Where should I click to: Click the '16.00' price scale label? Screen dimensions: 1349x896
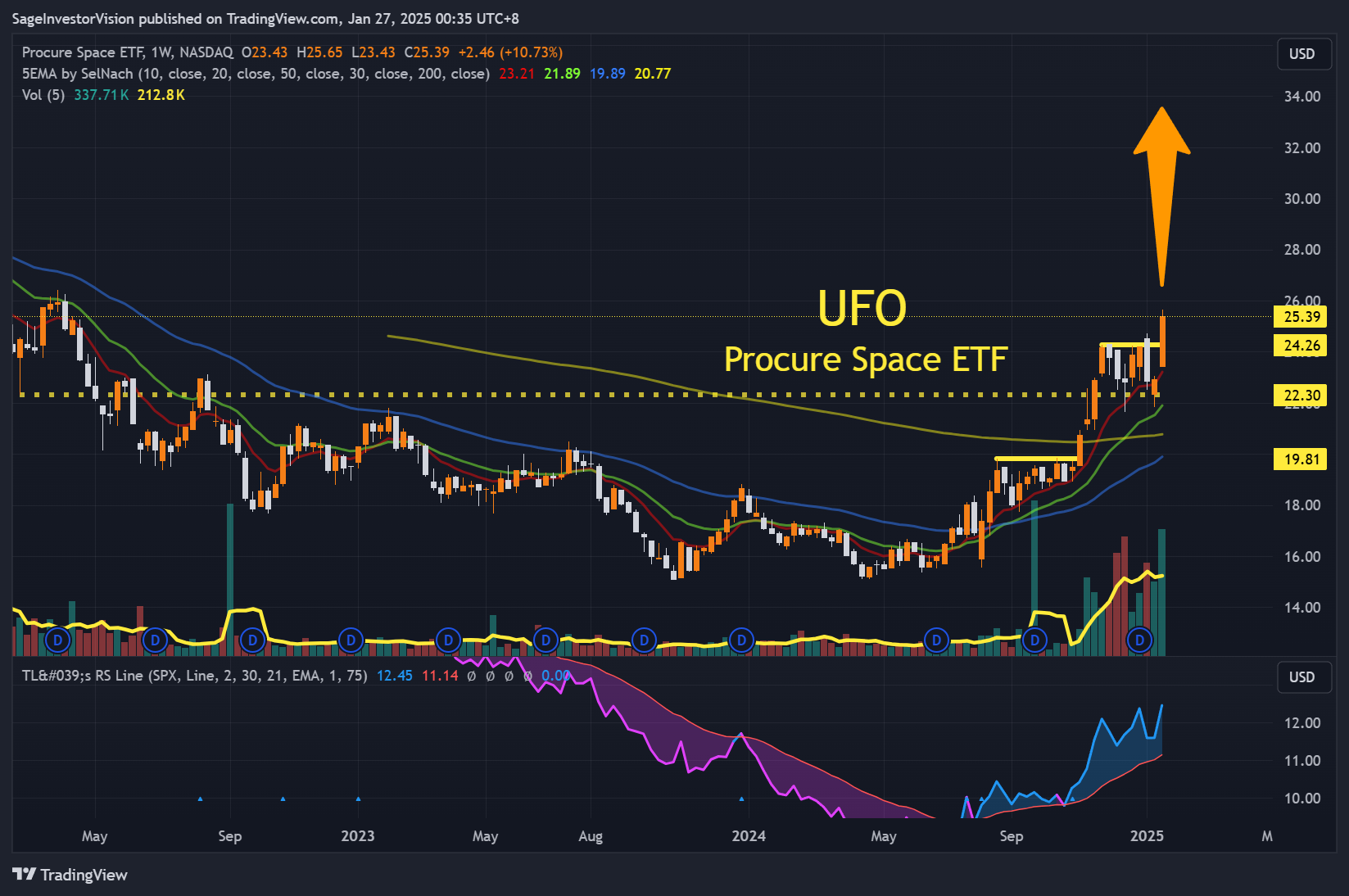click(1302, 557)
